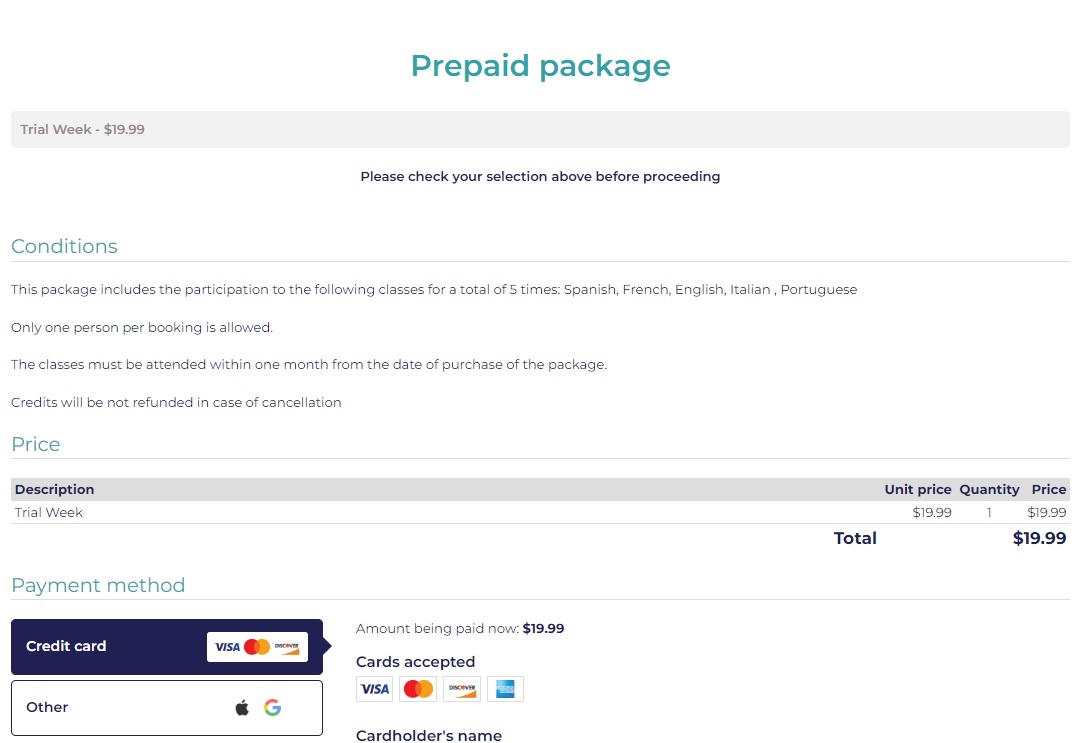Click the Cardholder's name label
1086x743 pixels.
click(429, 735)
